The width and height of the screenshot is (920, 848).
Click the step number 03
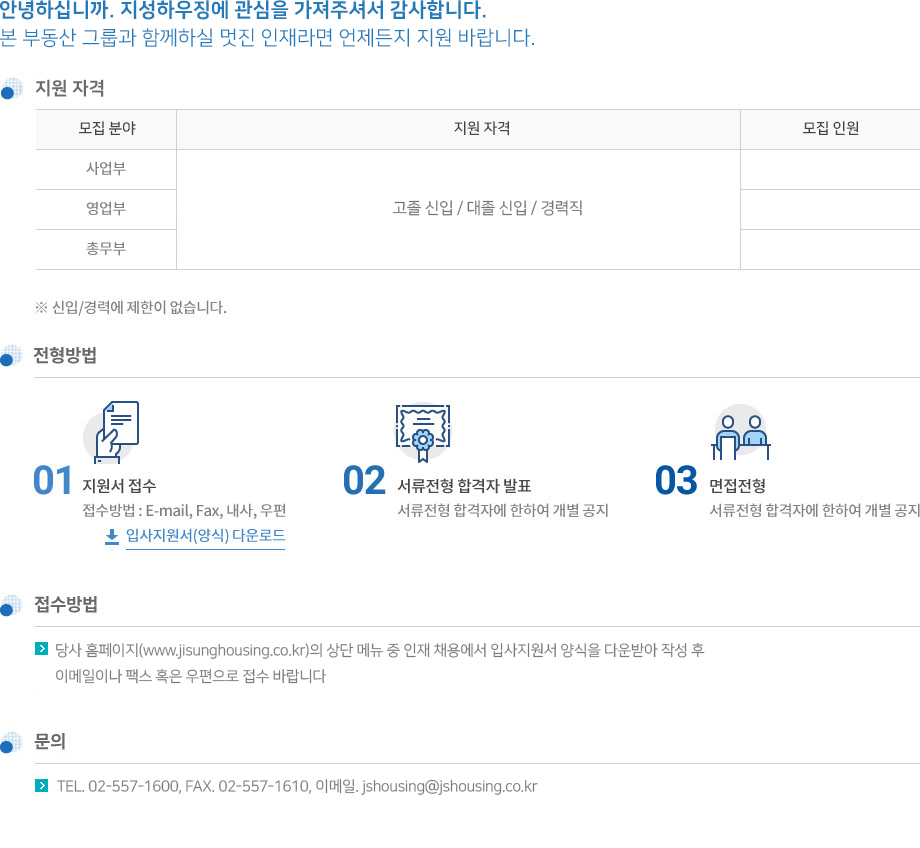[x=676, y=480]
